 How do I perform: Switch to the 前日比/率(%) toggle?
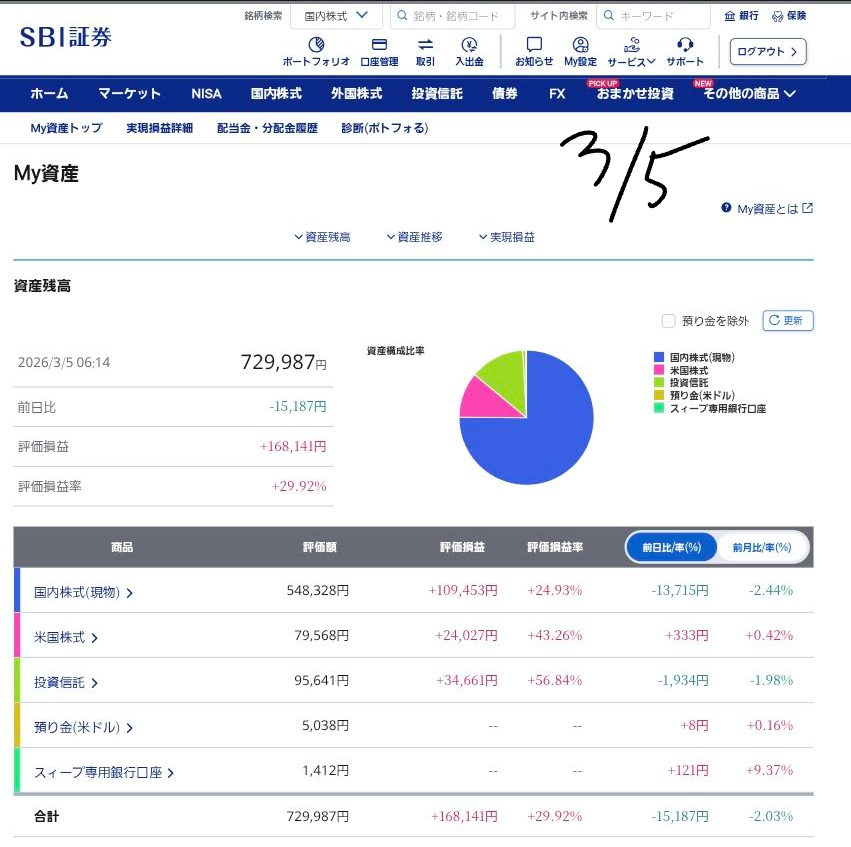click(671, 548)
